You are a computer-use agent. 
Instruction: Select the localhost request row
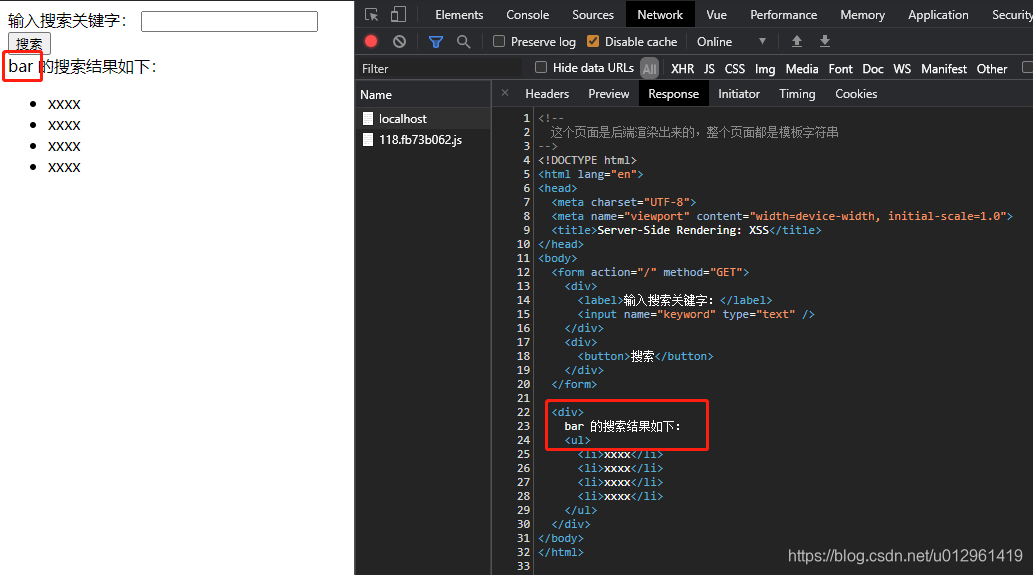[x=423, y=119]
